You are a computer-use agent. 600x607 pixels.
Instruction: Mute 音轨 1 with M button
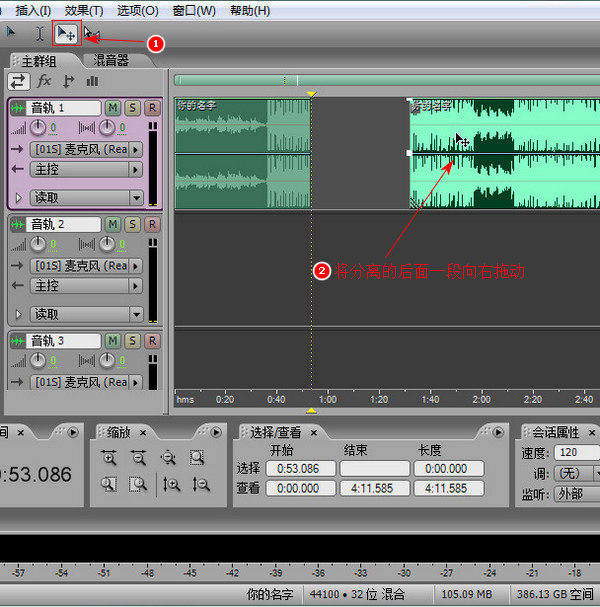[113, 108]
